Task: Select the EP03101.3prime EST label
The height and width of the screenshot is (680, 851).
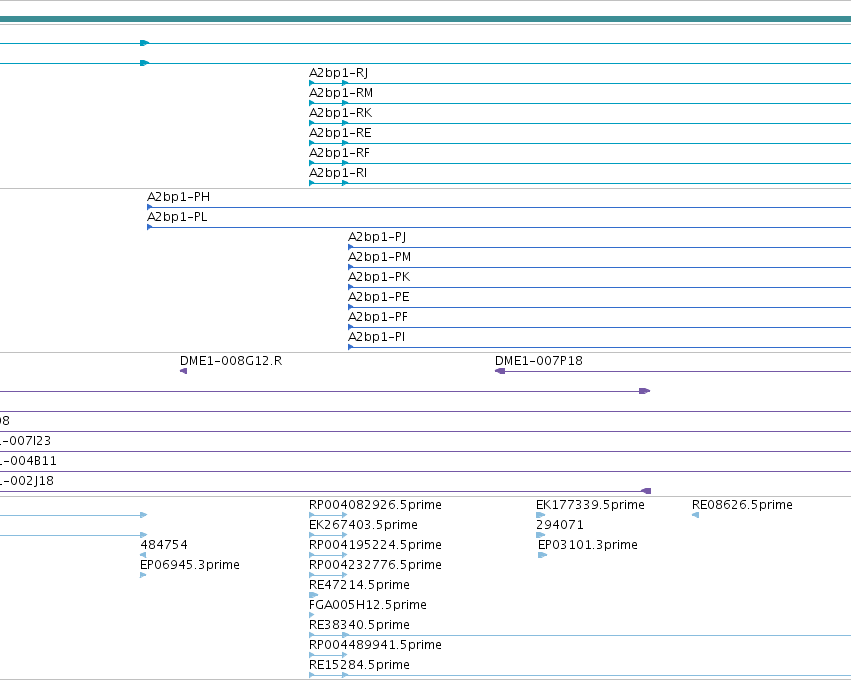Action: point(588,545)
